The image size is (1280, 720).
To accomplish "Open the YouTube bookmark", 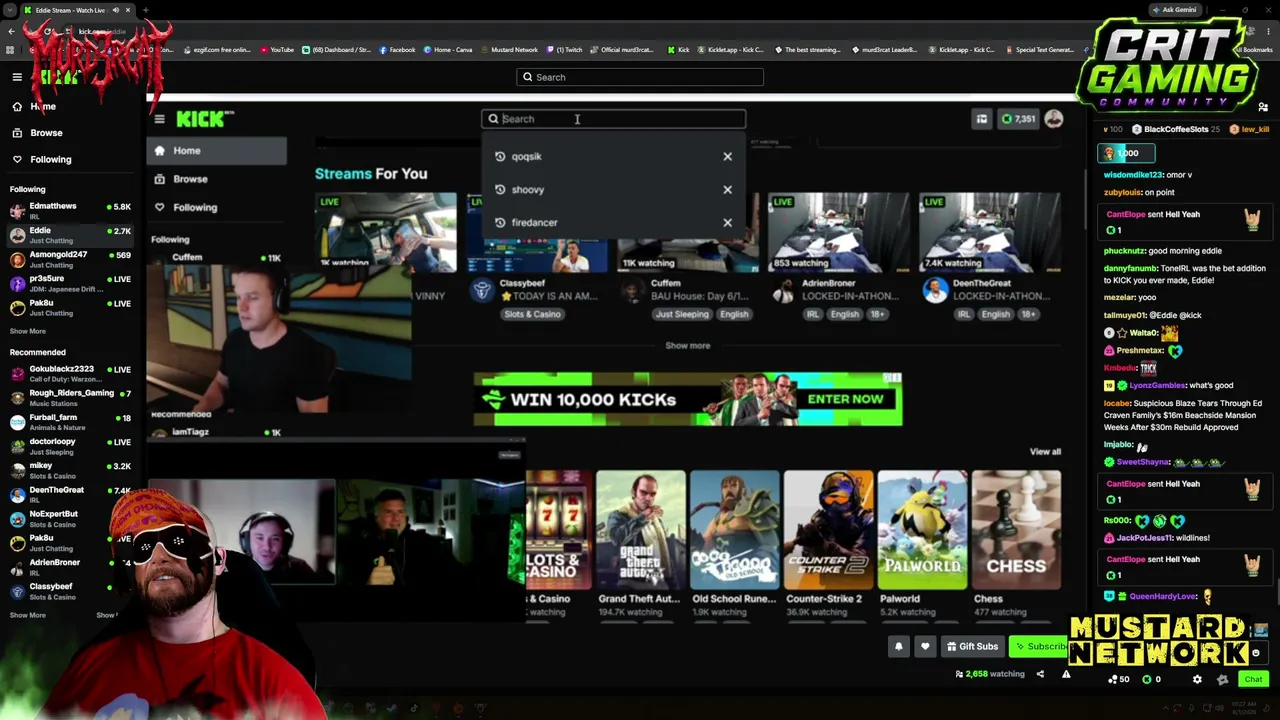I will click(x=277, y=50).
